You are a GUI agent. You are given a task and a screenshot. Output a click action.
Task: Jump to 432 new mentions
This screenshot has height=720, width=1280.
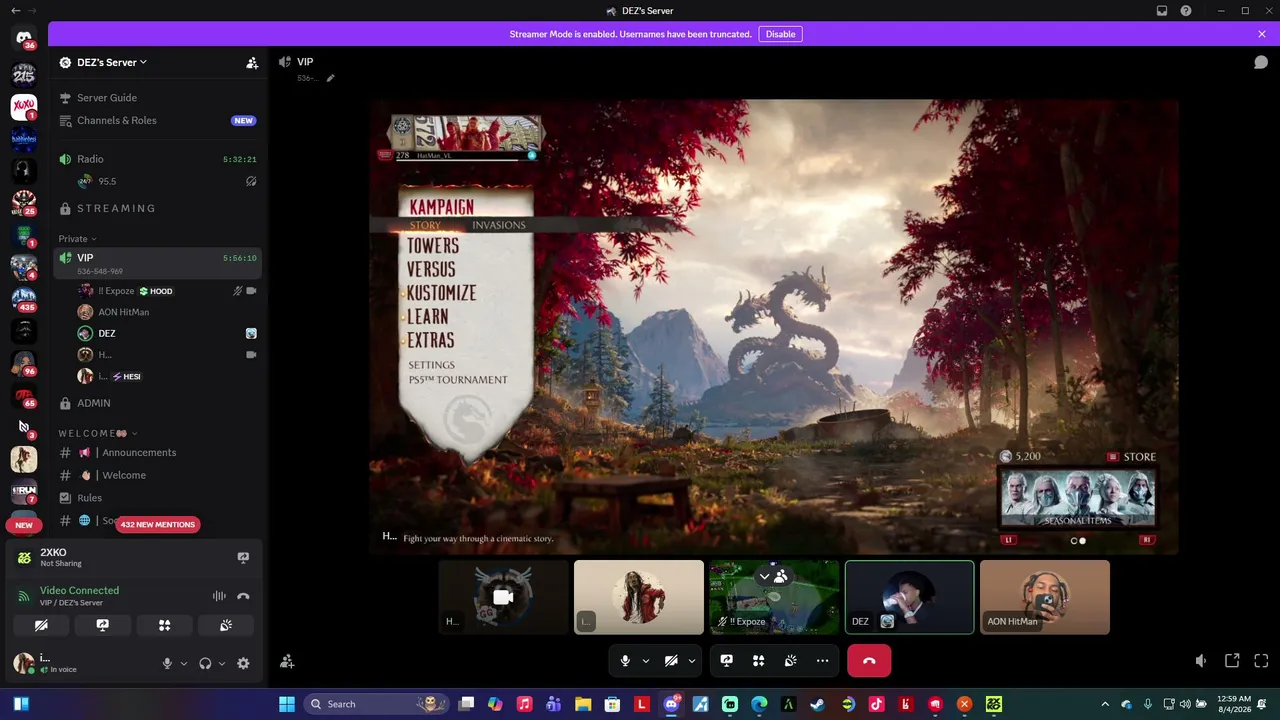tap(157, 524)
